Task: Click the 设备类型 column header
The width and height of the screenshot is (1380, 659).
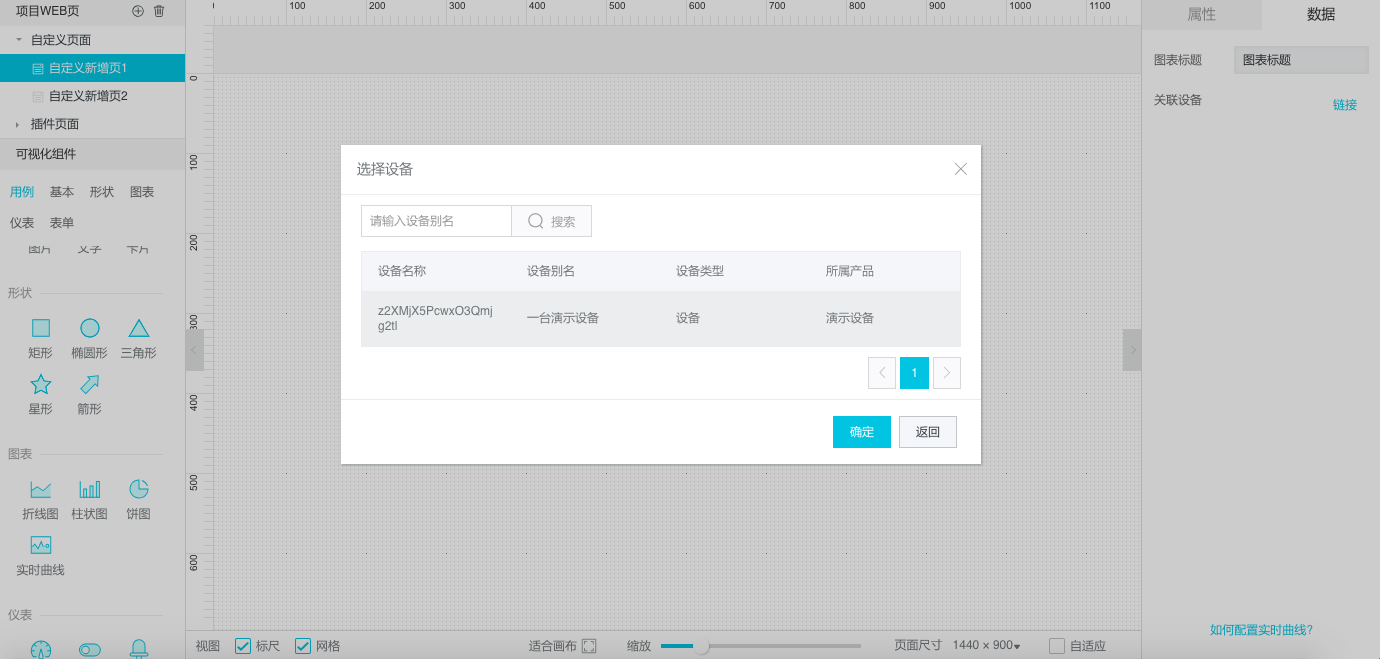Action: click(x=700, y=271)
